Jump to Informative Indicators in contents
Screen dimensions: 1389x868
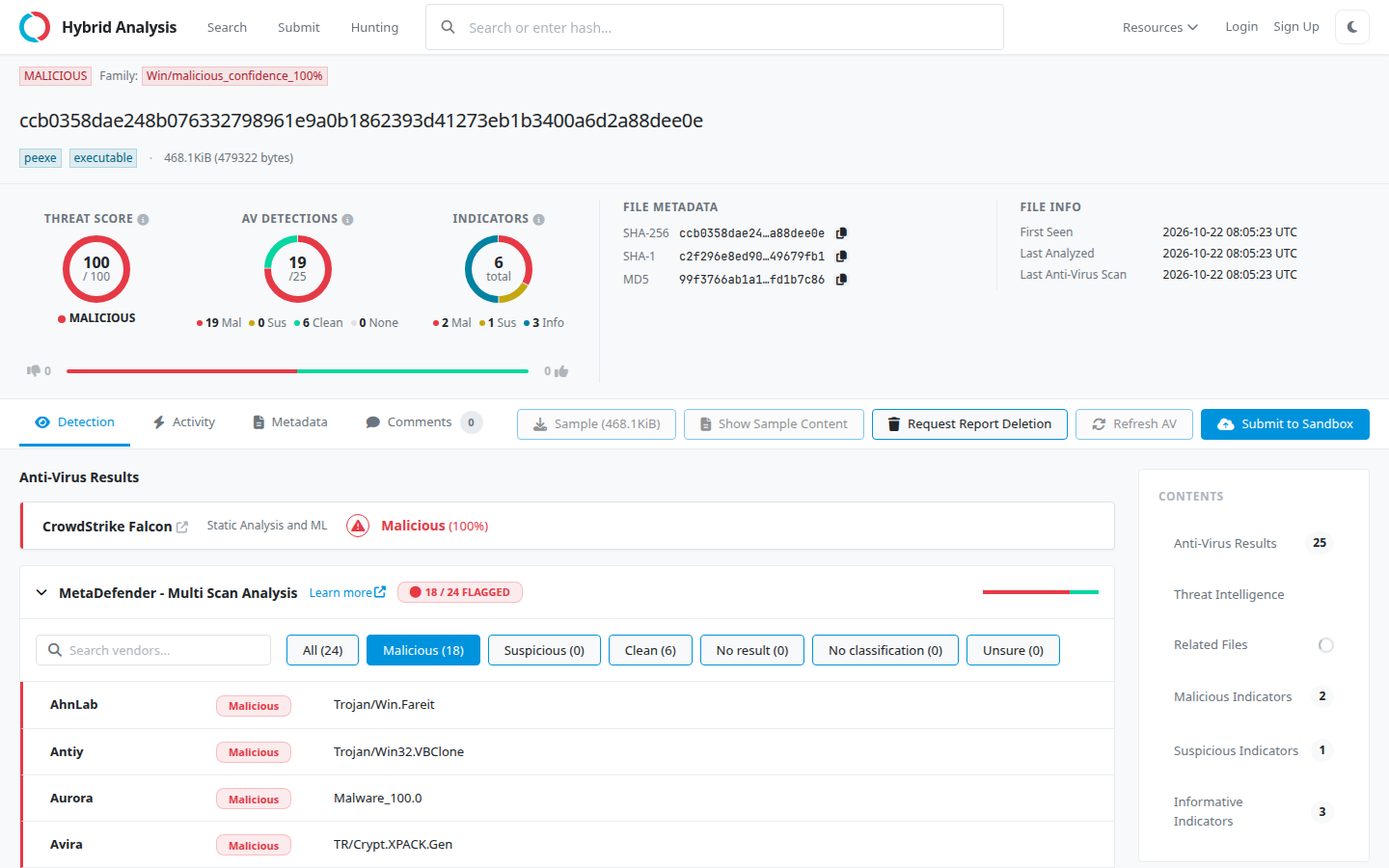pyautogui.click(x=1208, y=812)
